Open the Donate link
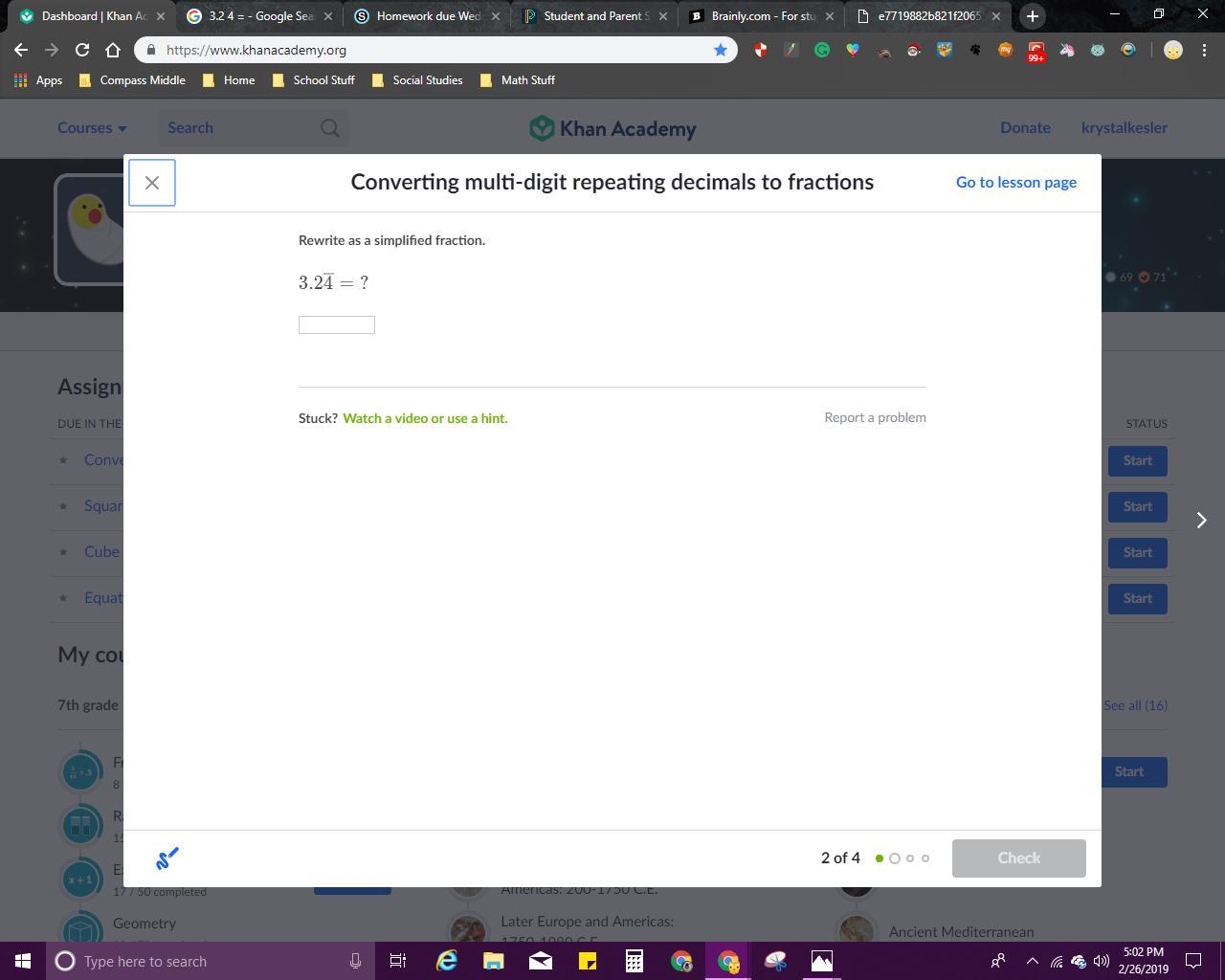 (1025, 127)
